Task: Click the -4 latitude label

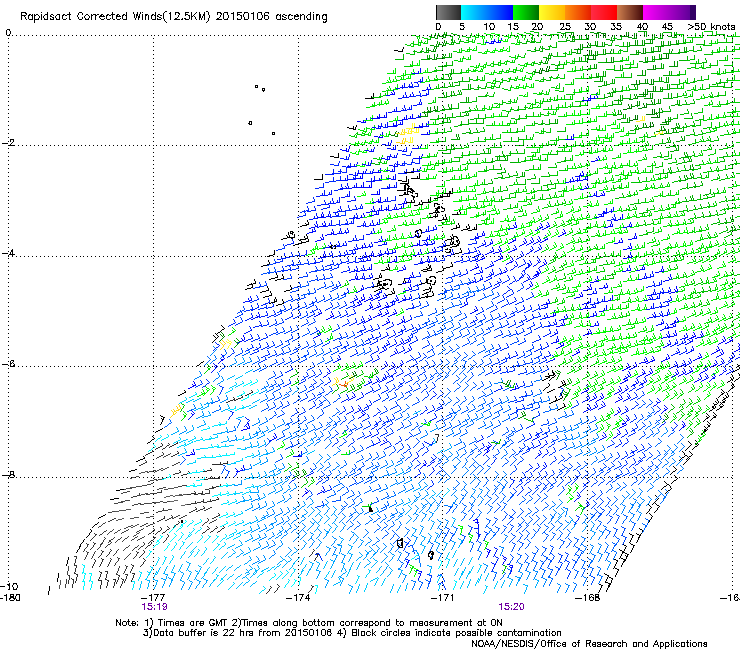Action: click(x=8, y=253)
